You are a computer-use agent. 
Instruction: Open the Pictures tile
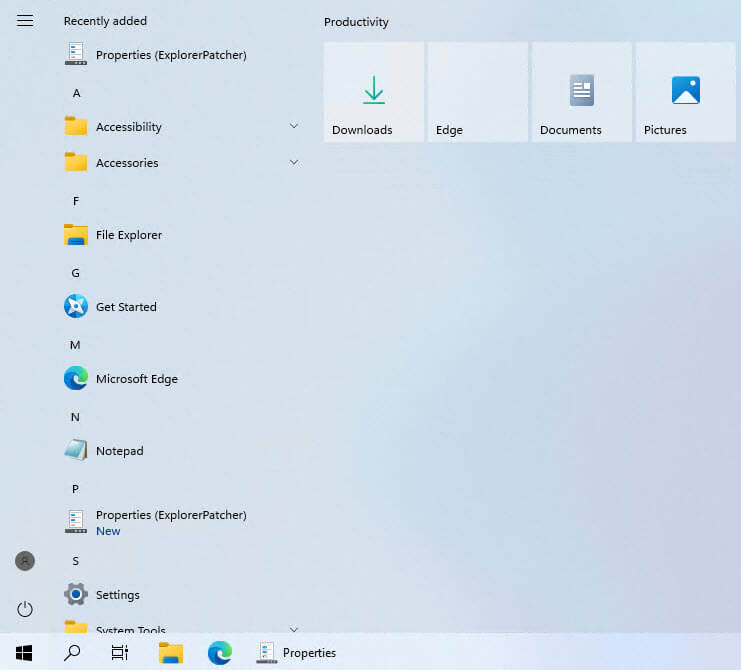point(686,92)
